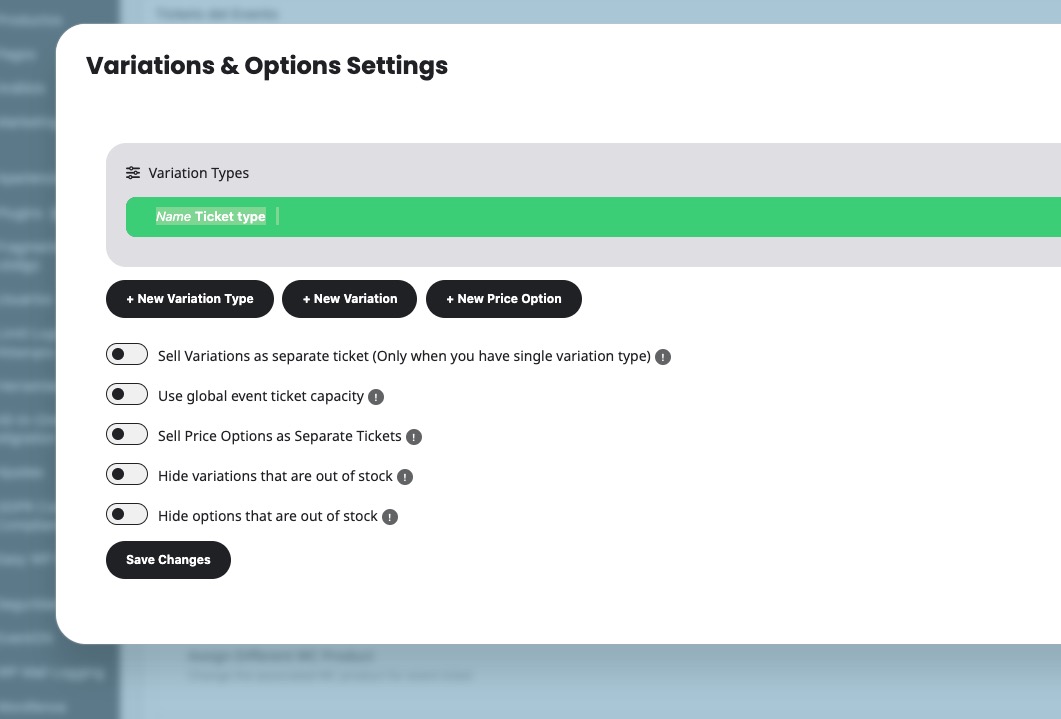Add a new price option

tap(503, 299)
